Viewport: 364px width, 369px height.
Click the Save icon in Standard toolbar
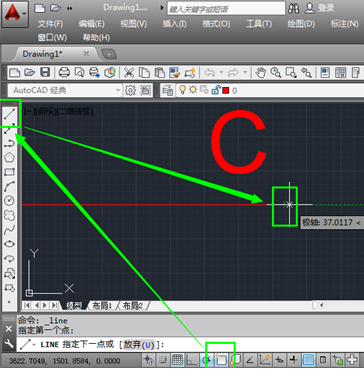coord(45,72)
